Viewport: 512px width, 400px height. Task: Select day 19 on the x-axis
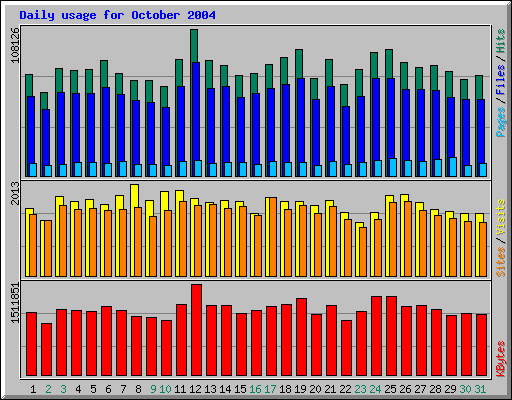tap(300, 389)
